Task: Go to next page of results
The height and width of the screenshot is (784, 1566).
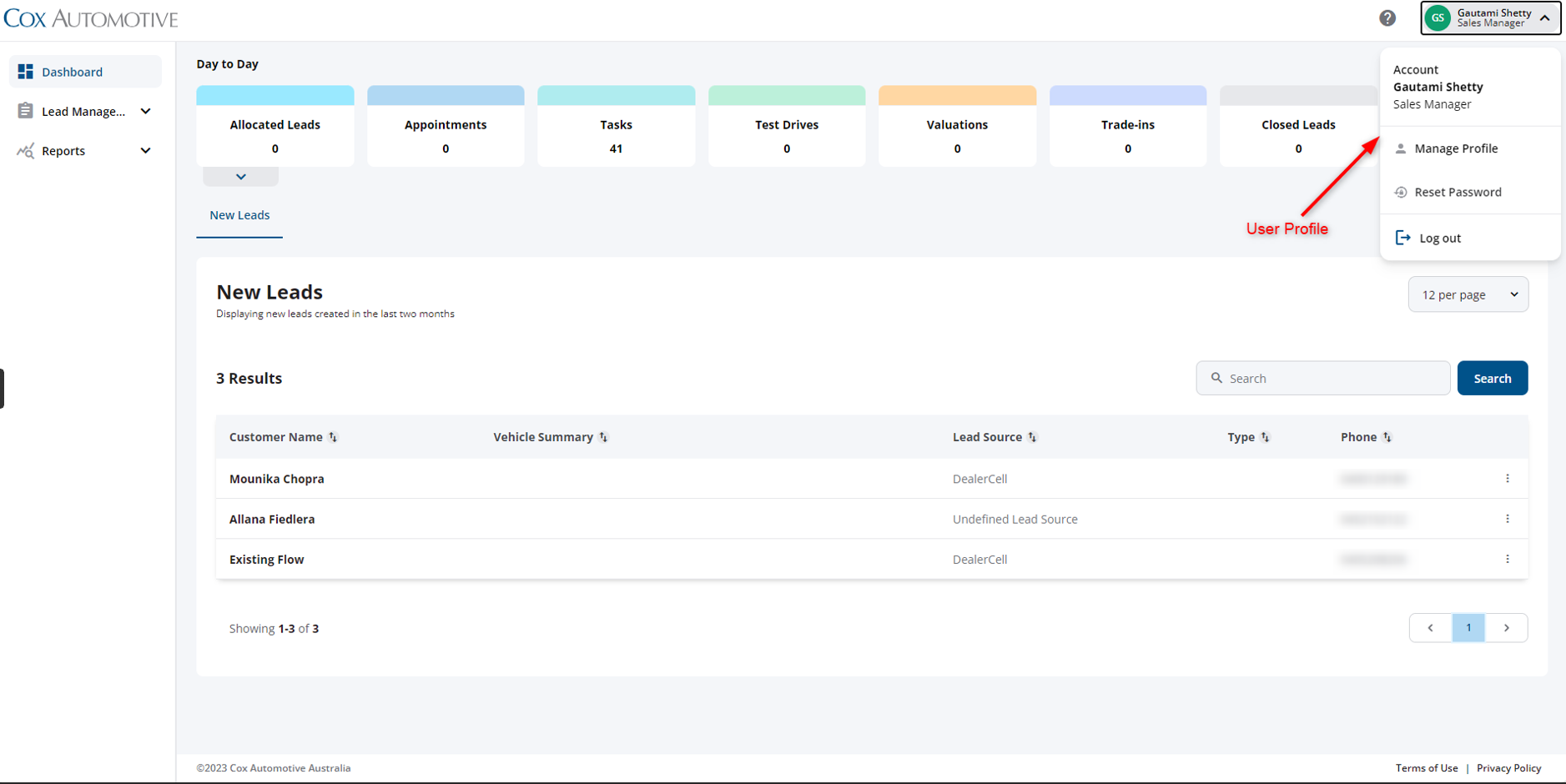Action: click(1506, 628)
